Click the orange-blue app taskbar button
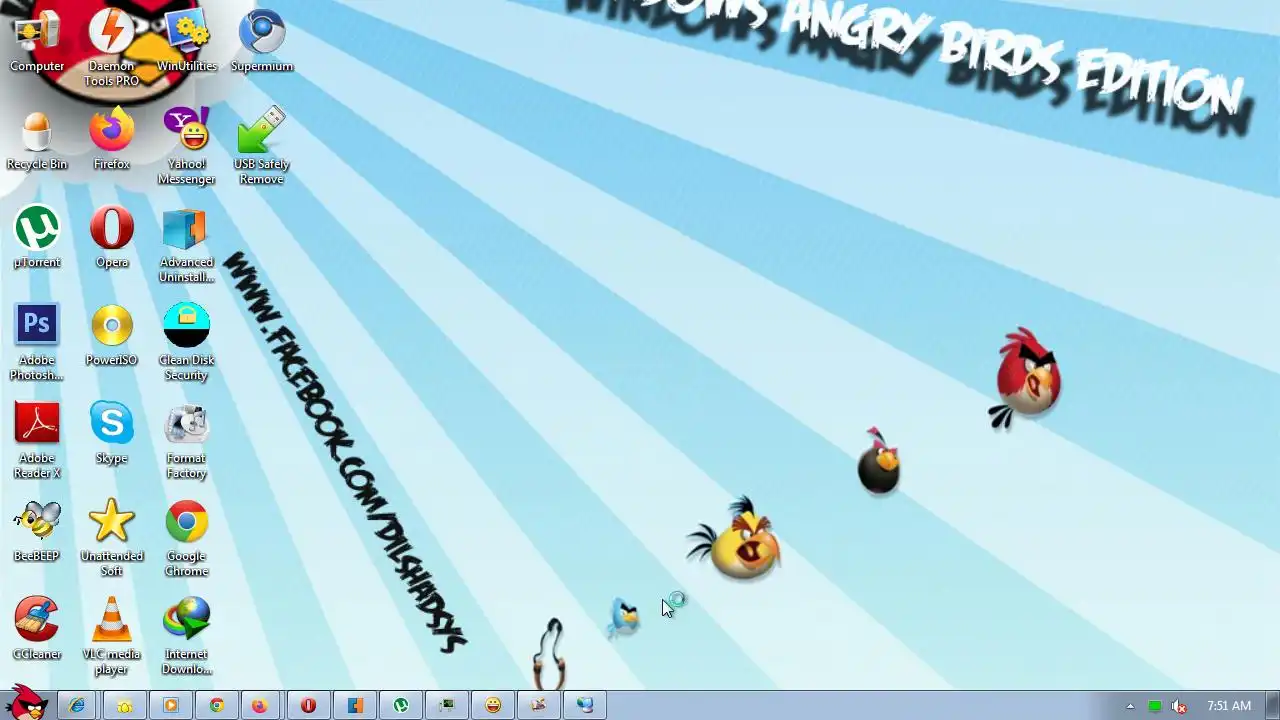1280x720 pixels. pyautogui.click(x=354, y=705)
